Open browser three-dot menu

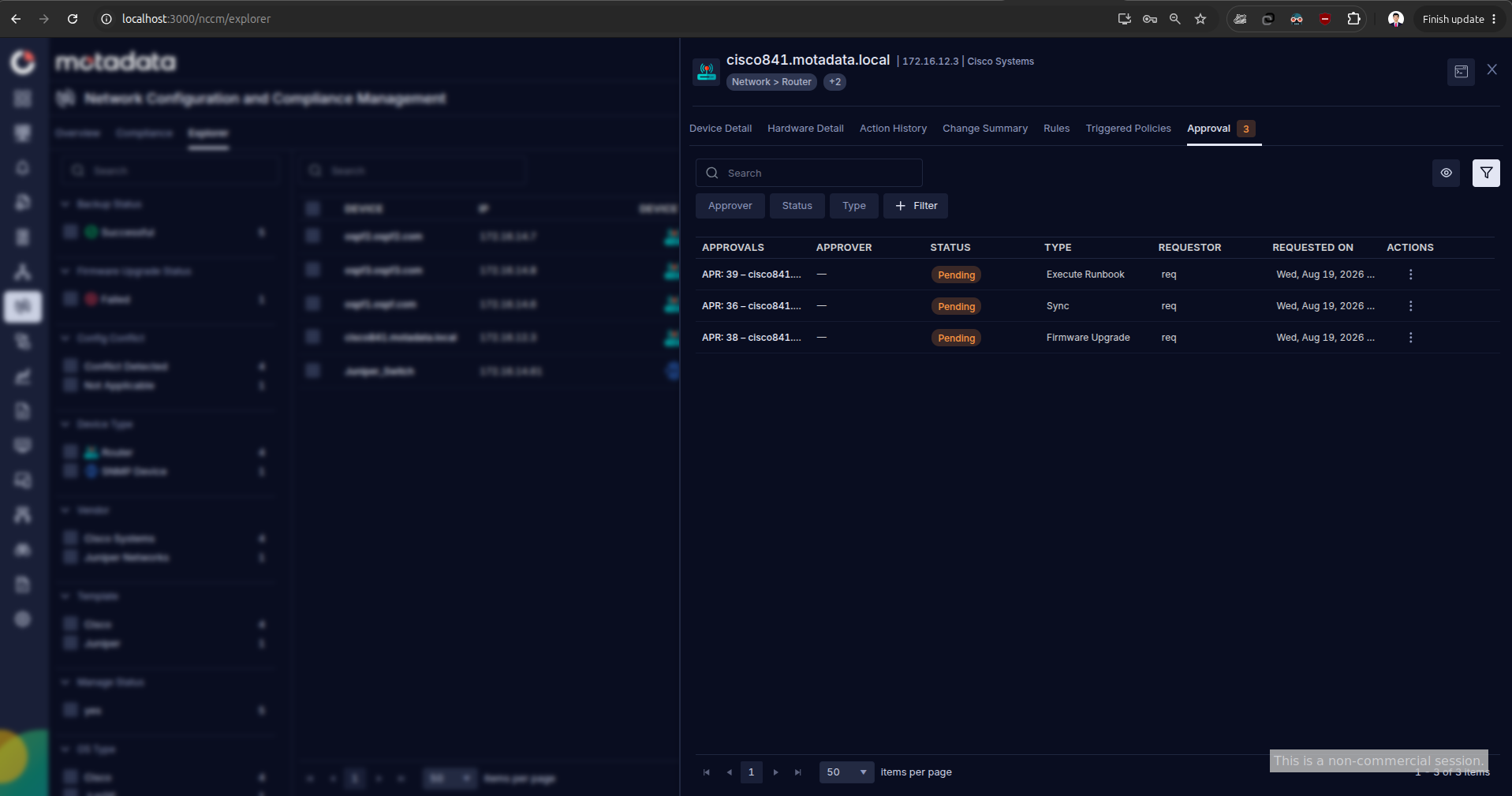[x=1494, y=19]
